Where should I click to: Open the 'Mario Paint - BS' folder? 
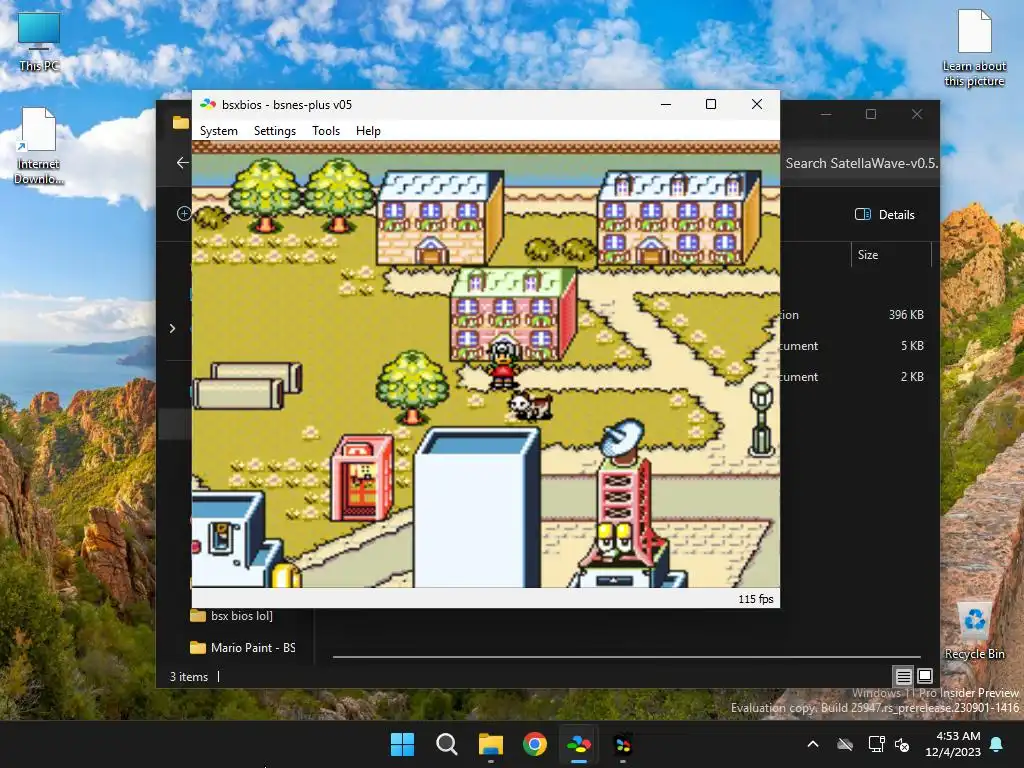pyautogui.click(x=243, y=648)
